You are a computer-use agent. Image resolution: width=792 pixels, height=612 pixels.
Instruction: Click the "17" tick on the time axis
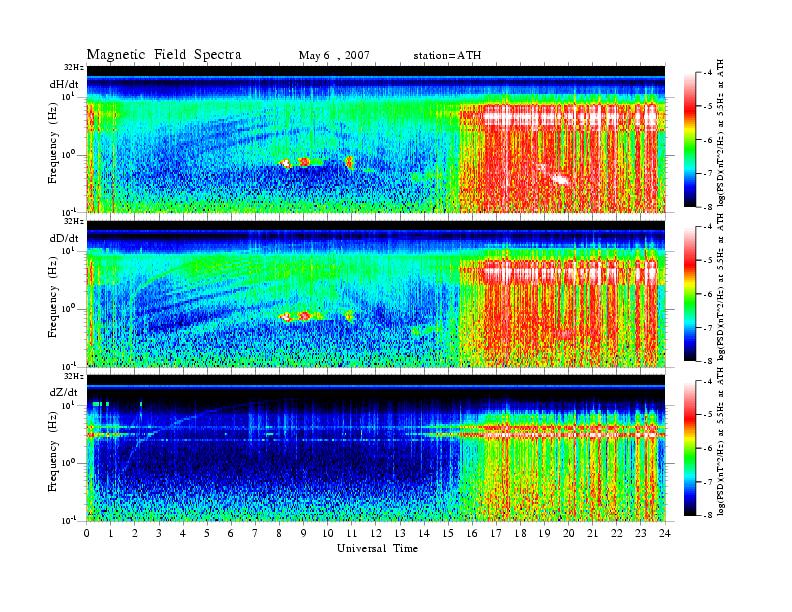(x=496, y=534)
